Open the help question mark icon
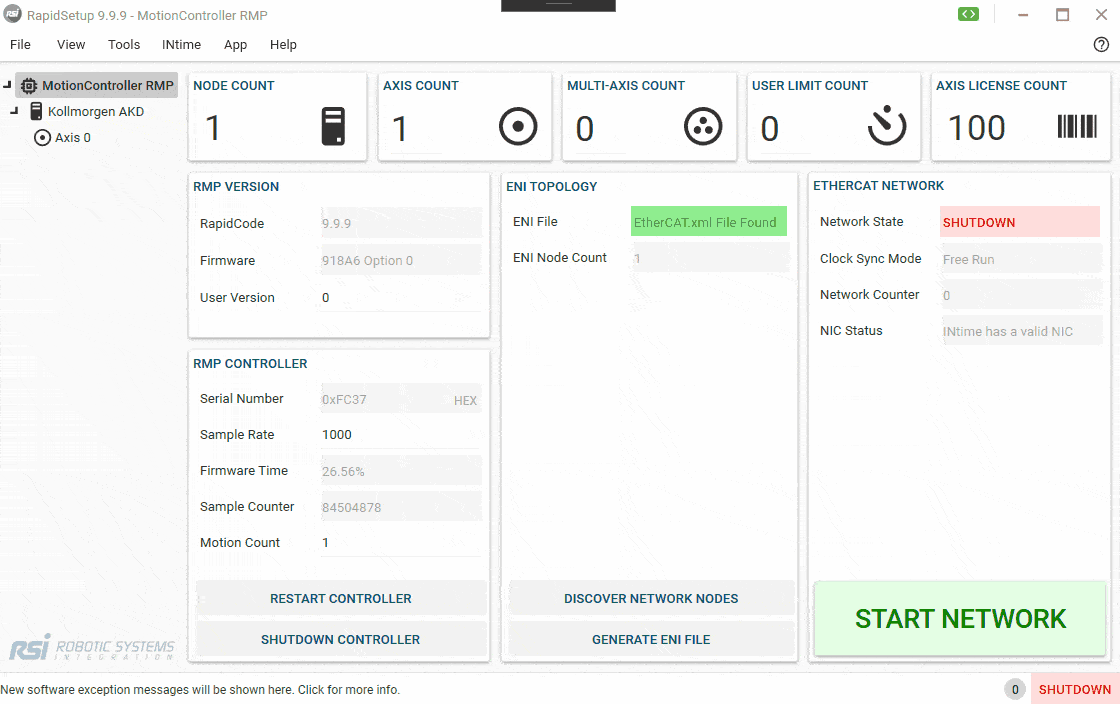Image resolution: width=1120 pixels, height=704 pixels. click(x=1101, y=44)
